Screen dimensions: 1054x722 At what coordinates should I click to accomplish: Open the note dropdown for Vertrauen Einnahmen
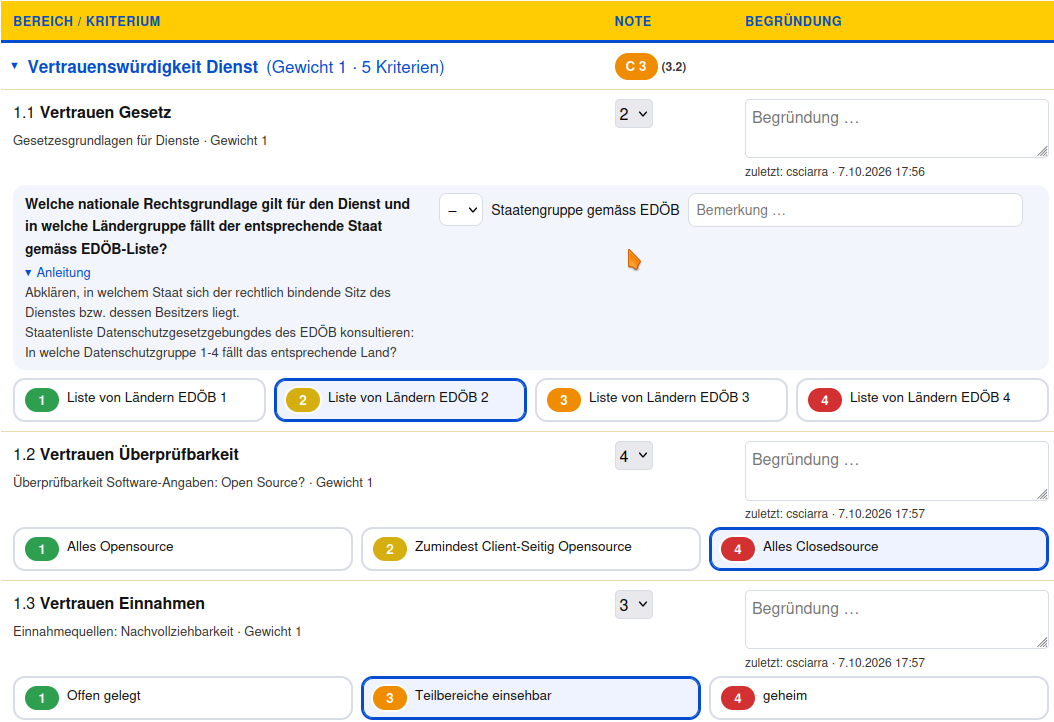(633, 605)
